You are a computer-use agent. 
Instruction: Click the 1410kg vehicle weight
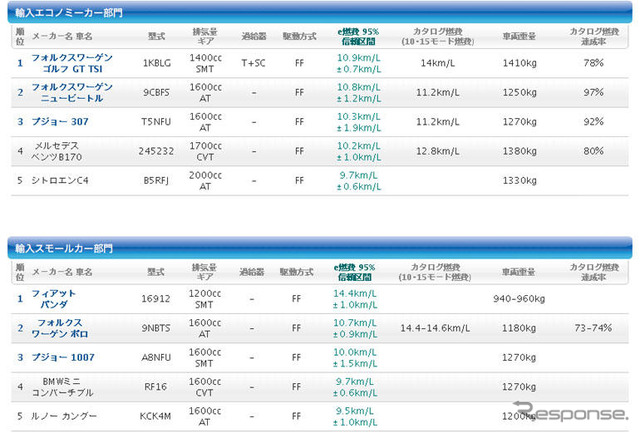coord(520,63)
